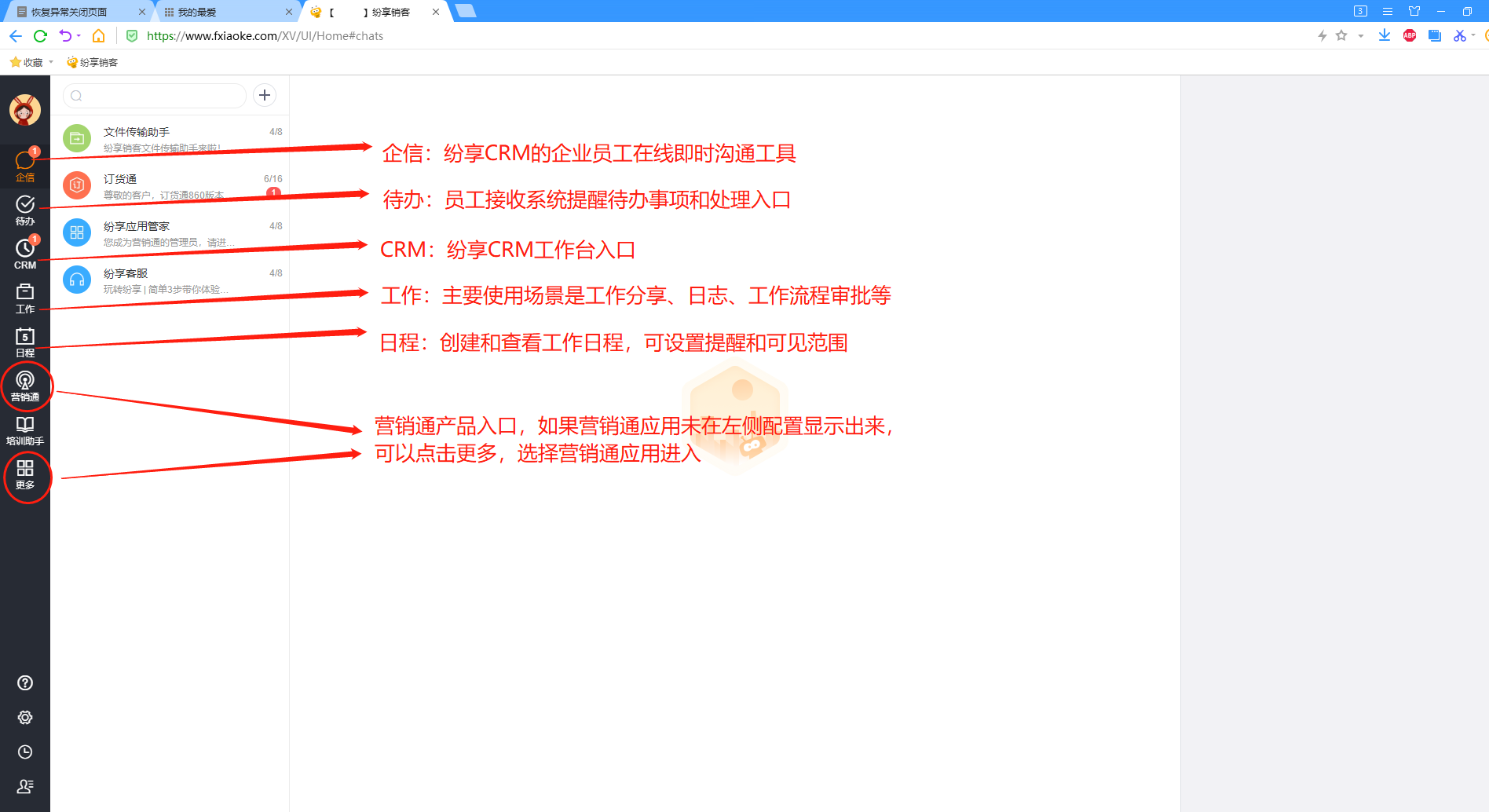This screenshot has height=812, width=1489.
Task: Click the user avatar in the sidebar
Action: 25,110
